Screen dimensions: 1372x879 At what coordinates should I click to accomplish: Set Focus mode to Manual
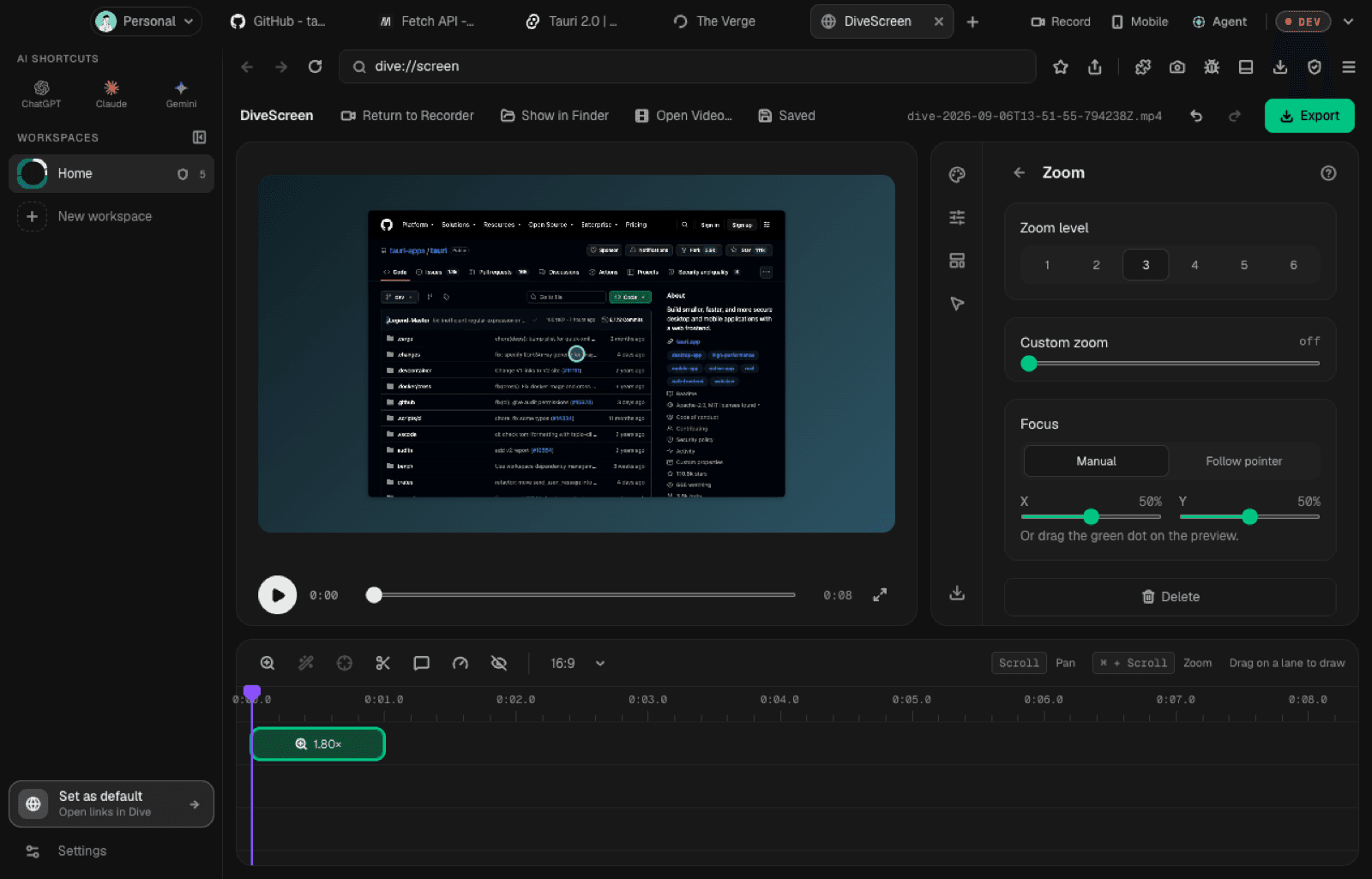[1096, 461]
